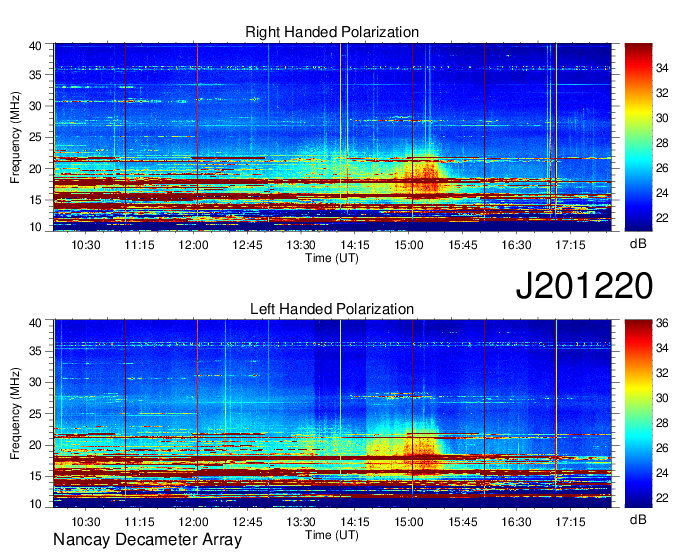Click the "dB" label under the bottom colorbar

638,519
